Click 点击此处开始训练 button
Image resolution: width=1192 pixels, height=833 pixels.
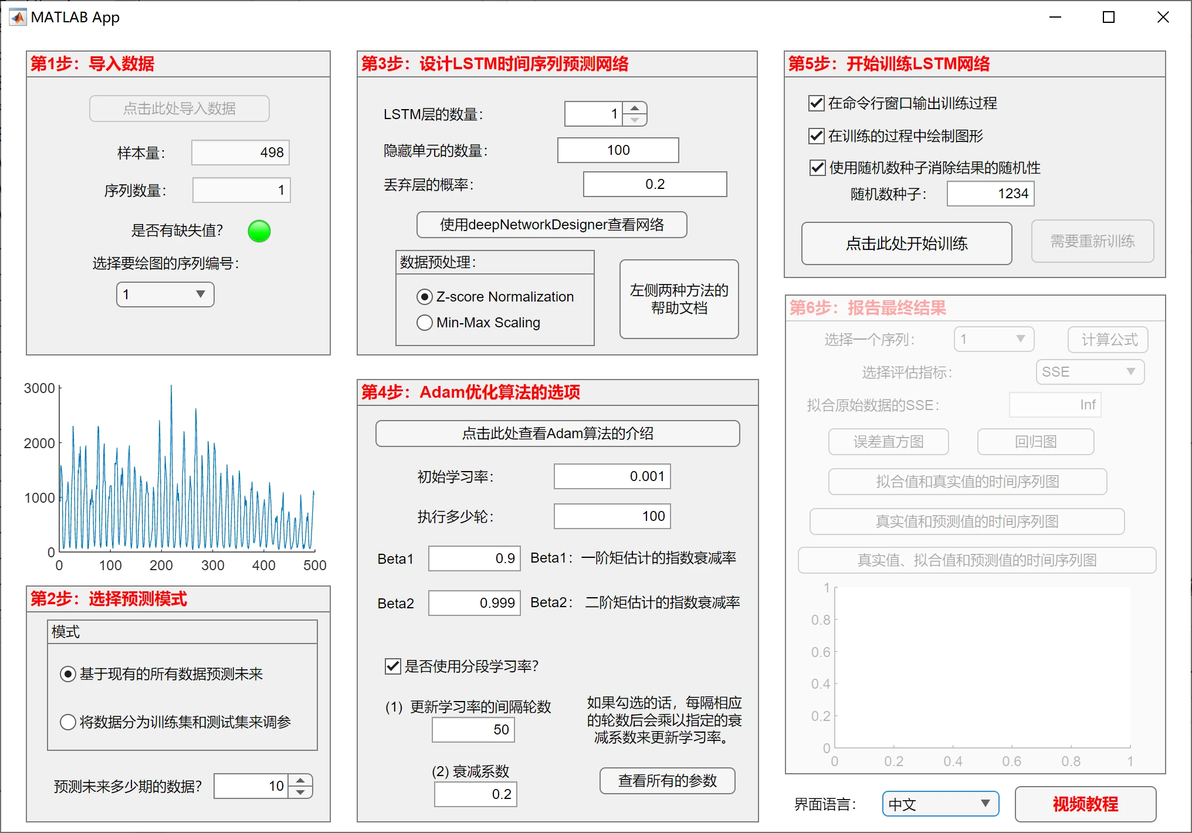click(x=906, y=243)
